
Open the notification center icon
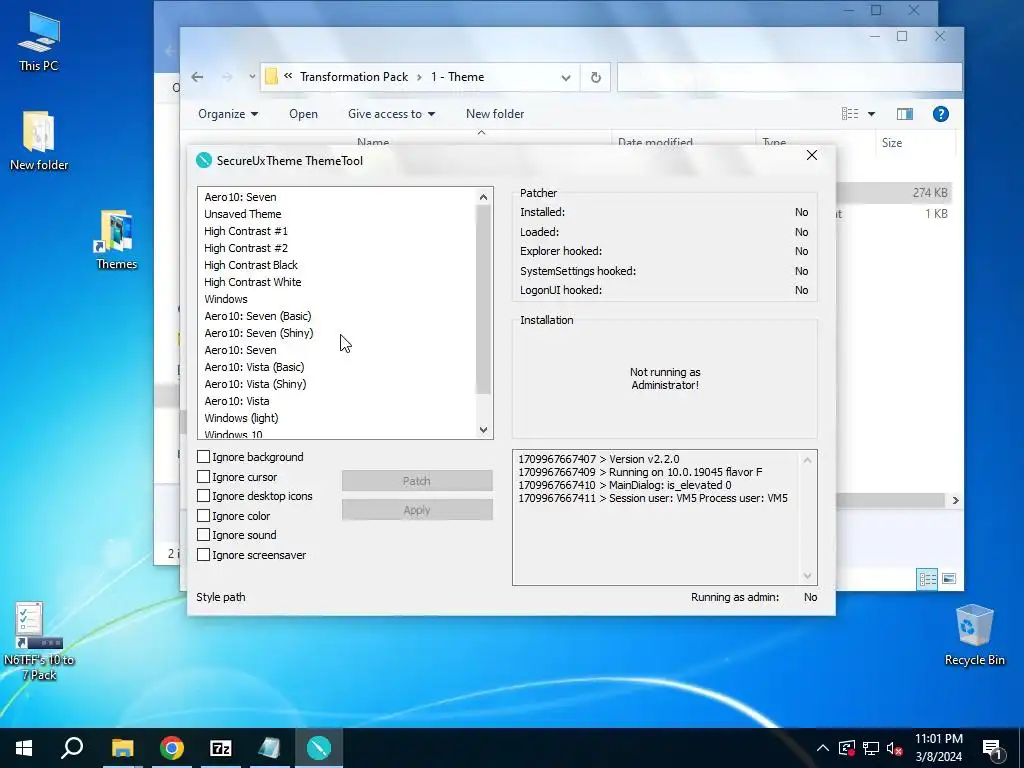pyautogui.click(x=993, y=749)
